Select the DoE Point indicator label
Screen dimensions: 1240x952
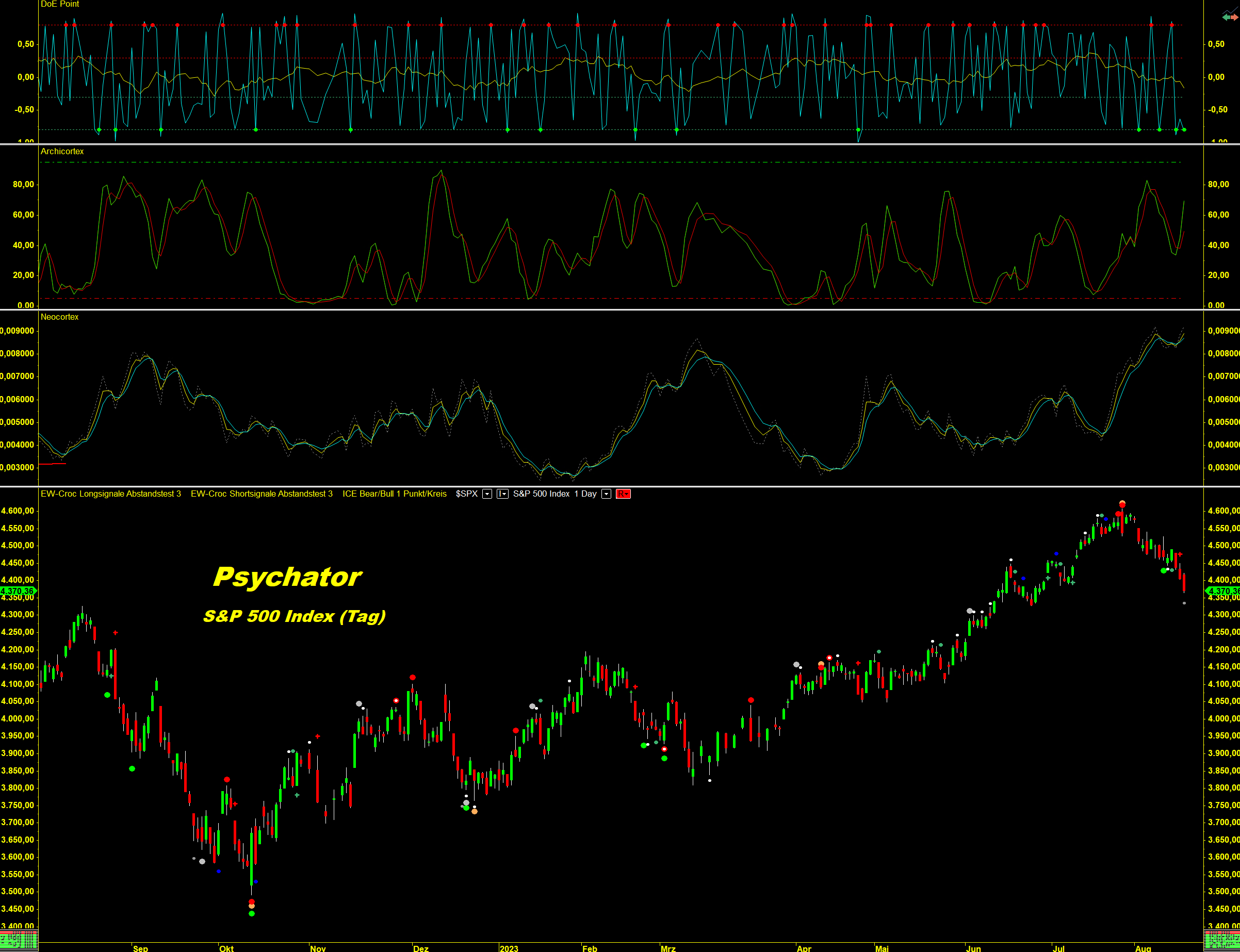pos(59,4)
